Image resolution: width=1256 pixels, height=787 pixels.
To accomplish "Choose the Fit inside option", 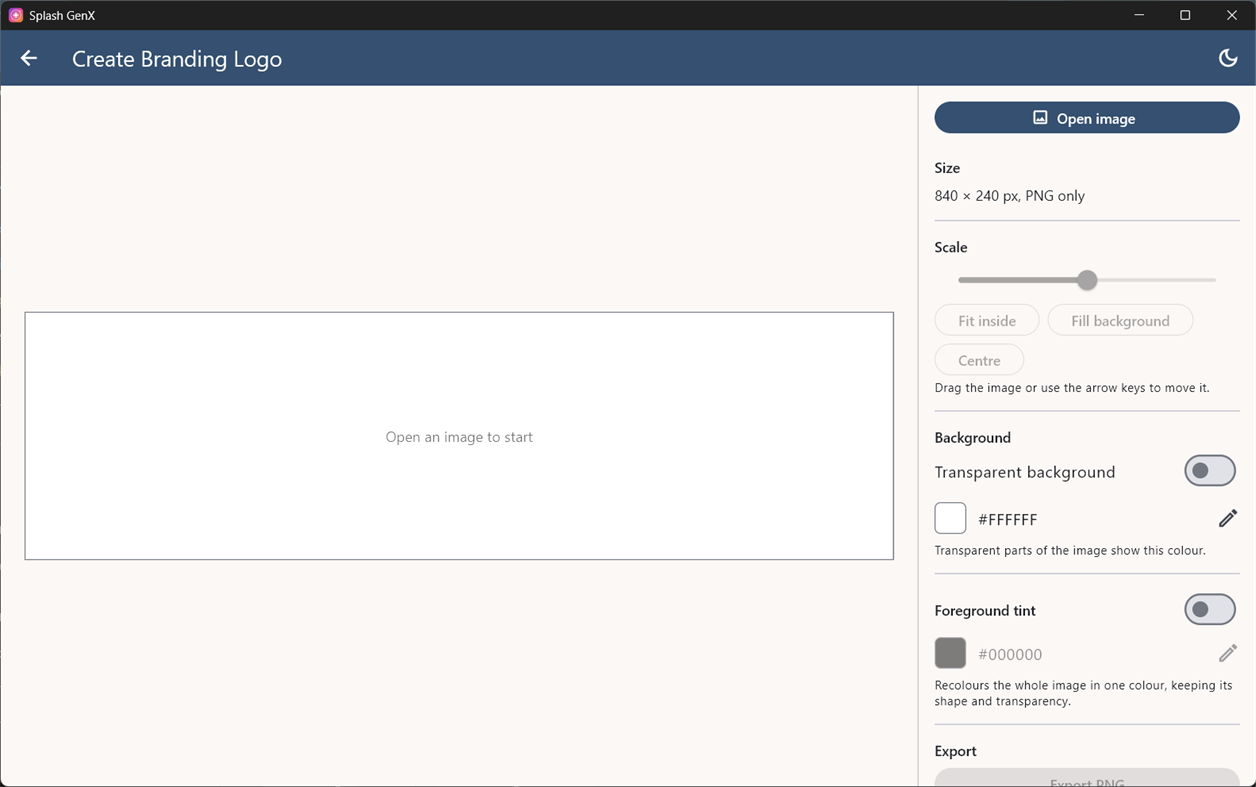I will click(x=987, y=320).
